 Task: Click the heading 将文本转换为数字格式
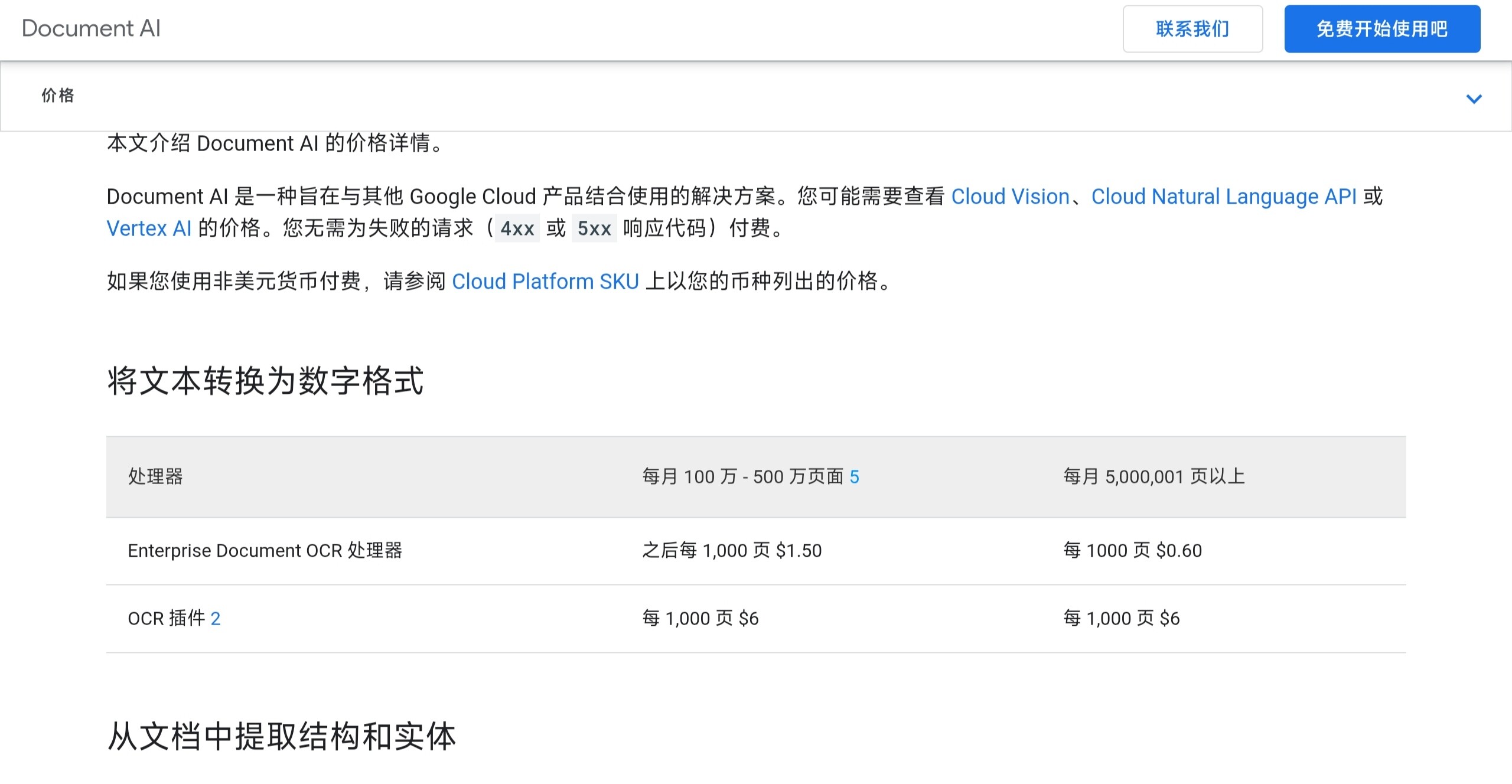(x=265, y=380)
